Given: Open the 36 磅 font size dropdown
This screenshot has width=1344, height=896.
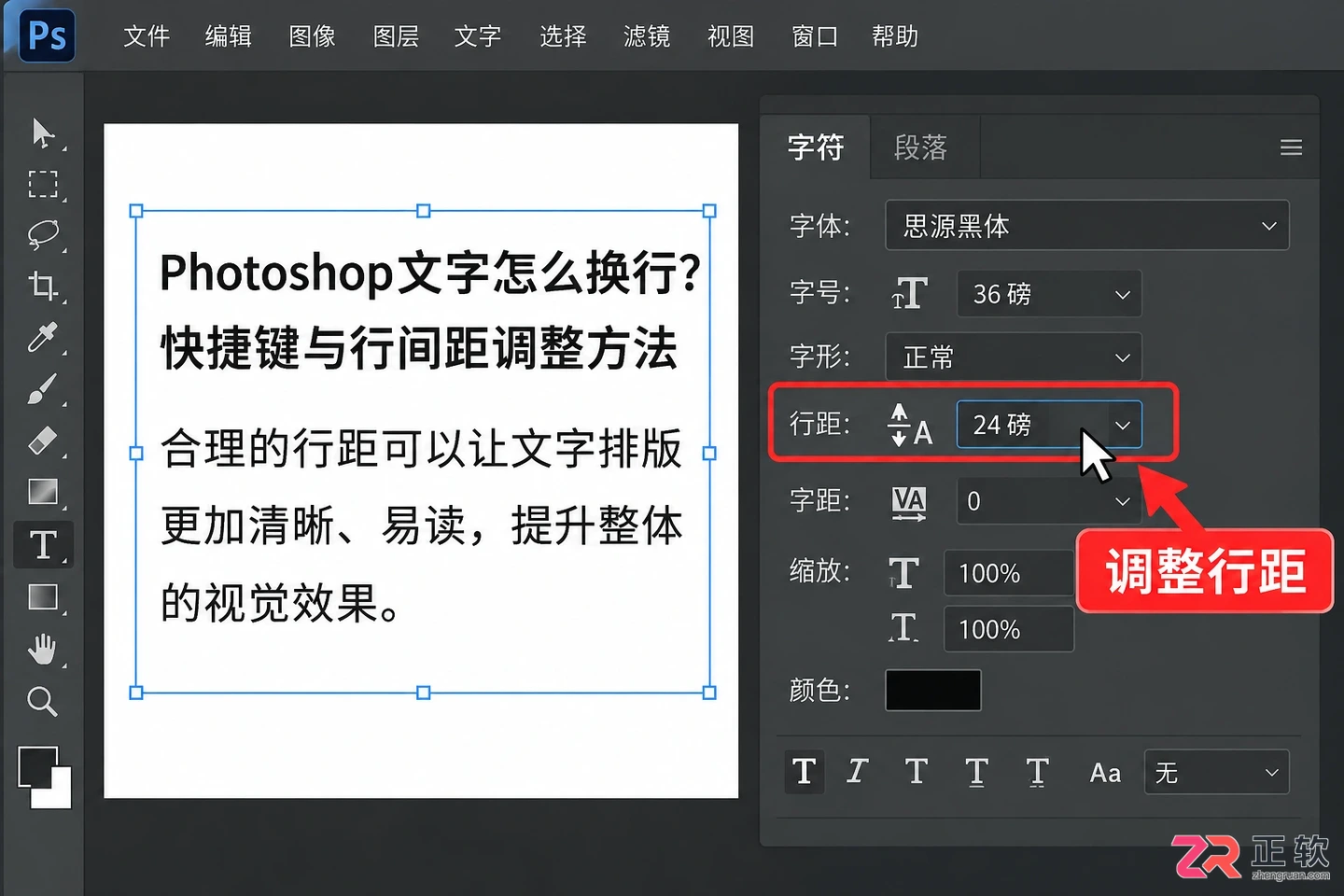Looking at the screenshot, I should (x=1049, y=294).
